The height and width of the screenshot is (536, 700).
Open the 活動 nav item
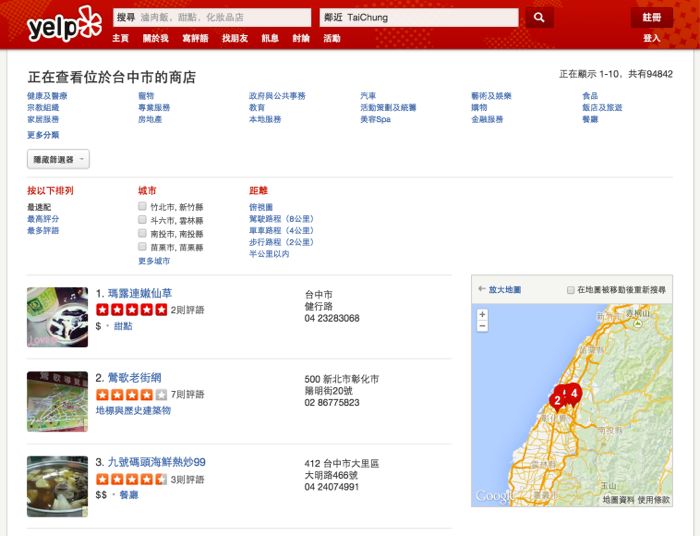pos(332,38)
